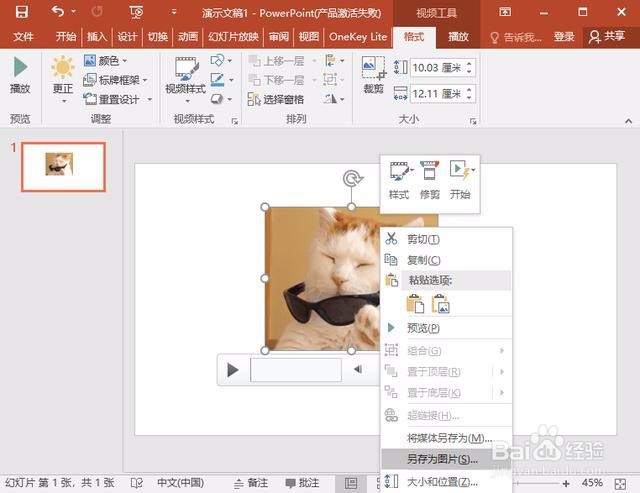Image resolution: width=640 pixels, height=493 pixels.
Task: Choose 剪切(T) from context menu
Action: pyautogui.click(x=446, y=239)
